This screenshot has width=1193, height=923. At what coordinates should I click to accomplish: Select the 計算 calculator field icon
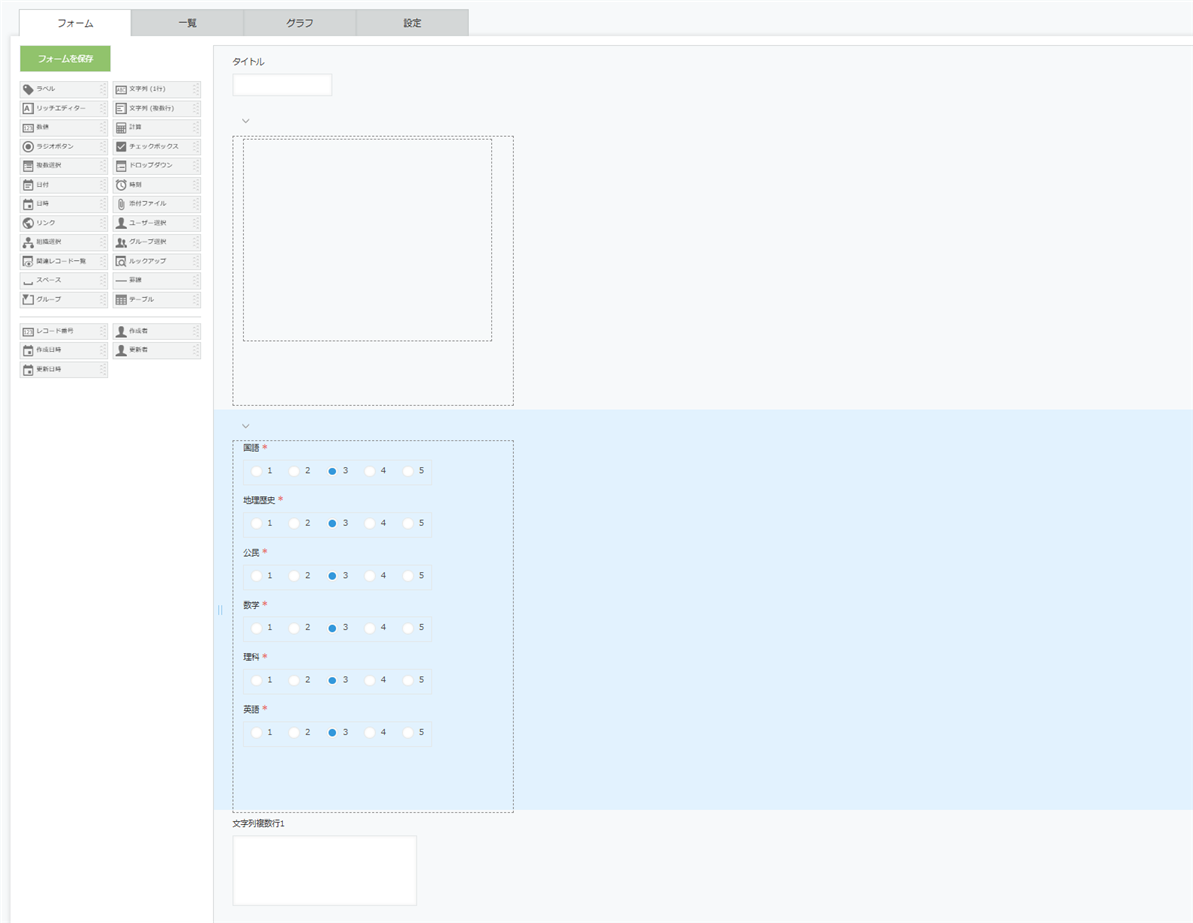point(121,127)
